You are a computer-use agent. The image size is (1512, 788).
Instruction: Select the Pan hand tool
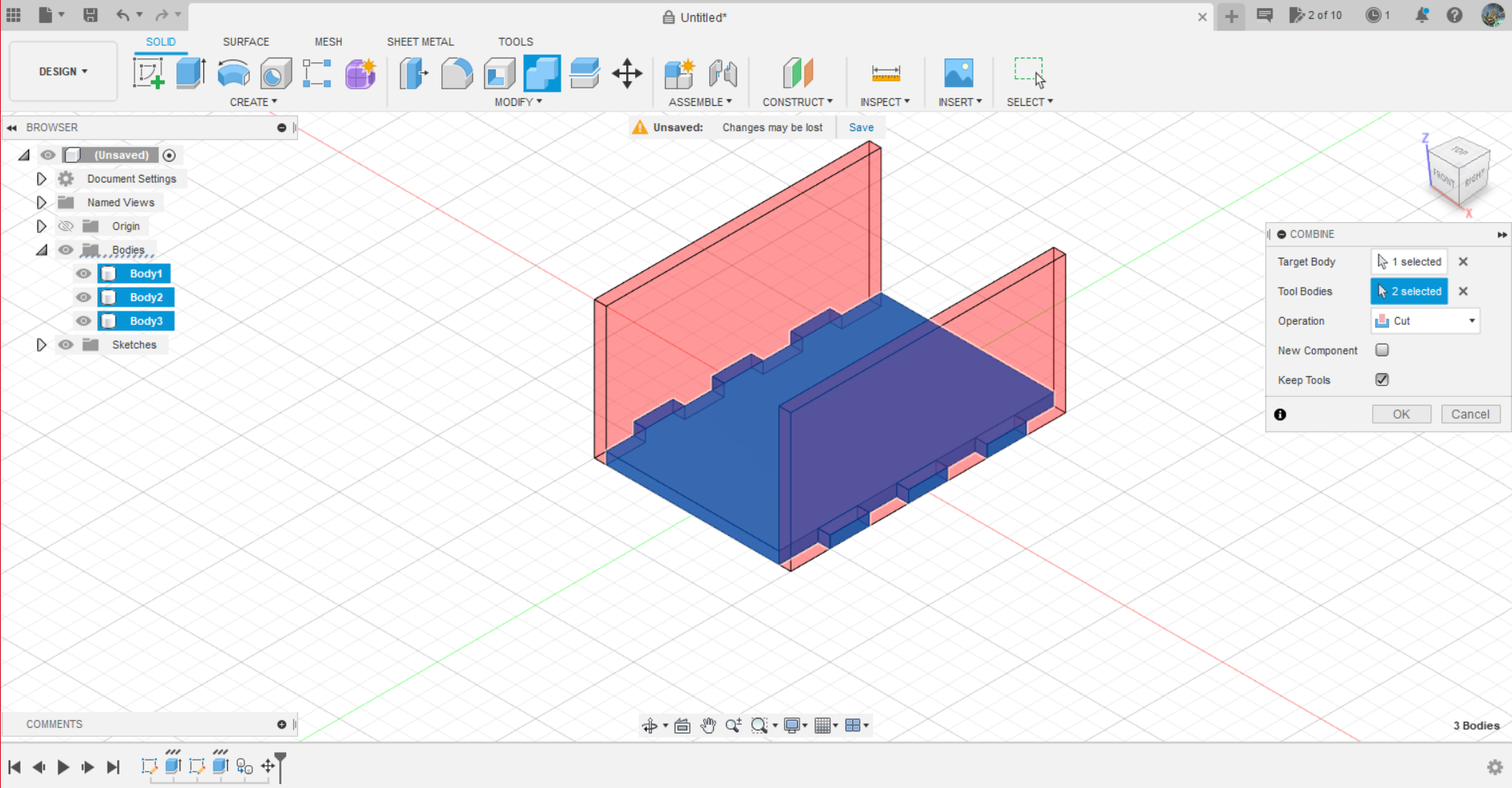click(x=708, y=726)
